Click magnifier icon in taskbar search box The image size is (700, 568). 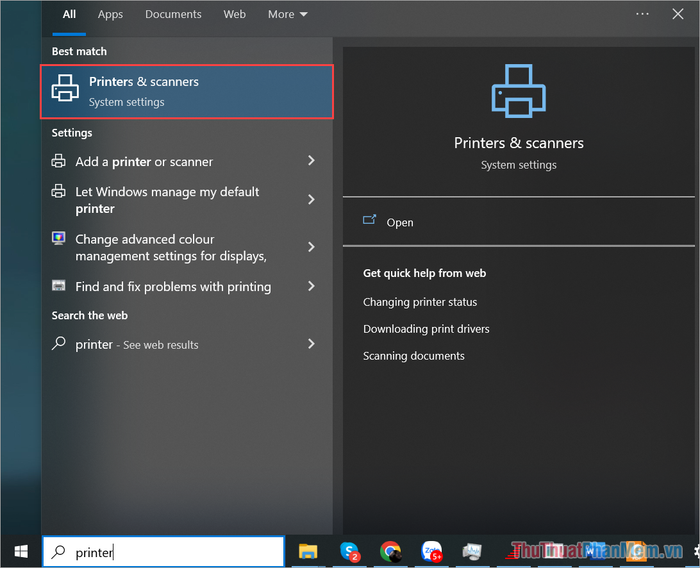[x=58, y=552]
